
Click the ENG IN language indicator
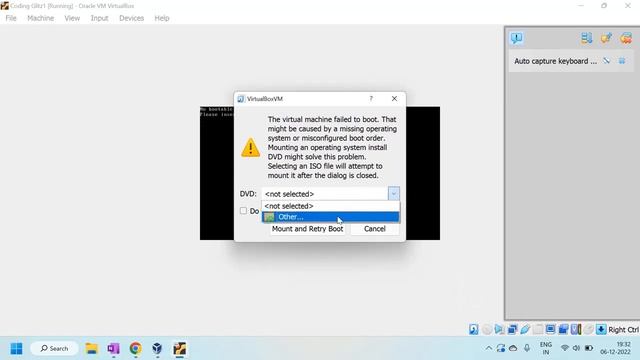(x=546, y=348)
